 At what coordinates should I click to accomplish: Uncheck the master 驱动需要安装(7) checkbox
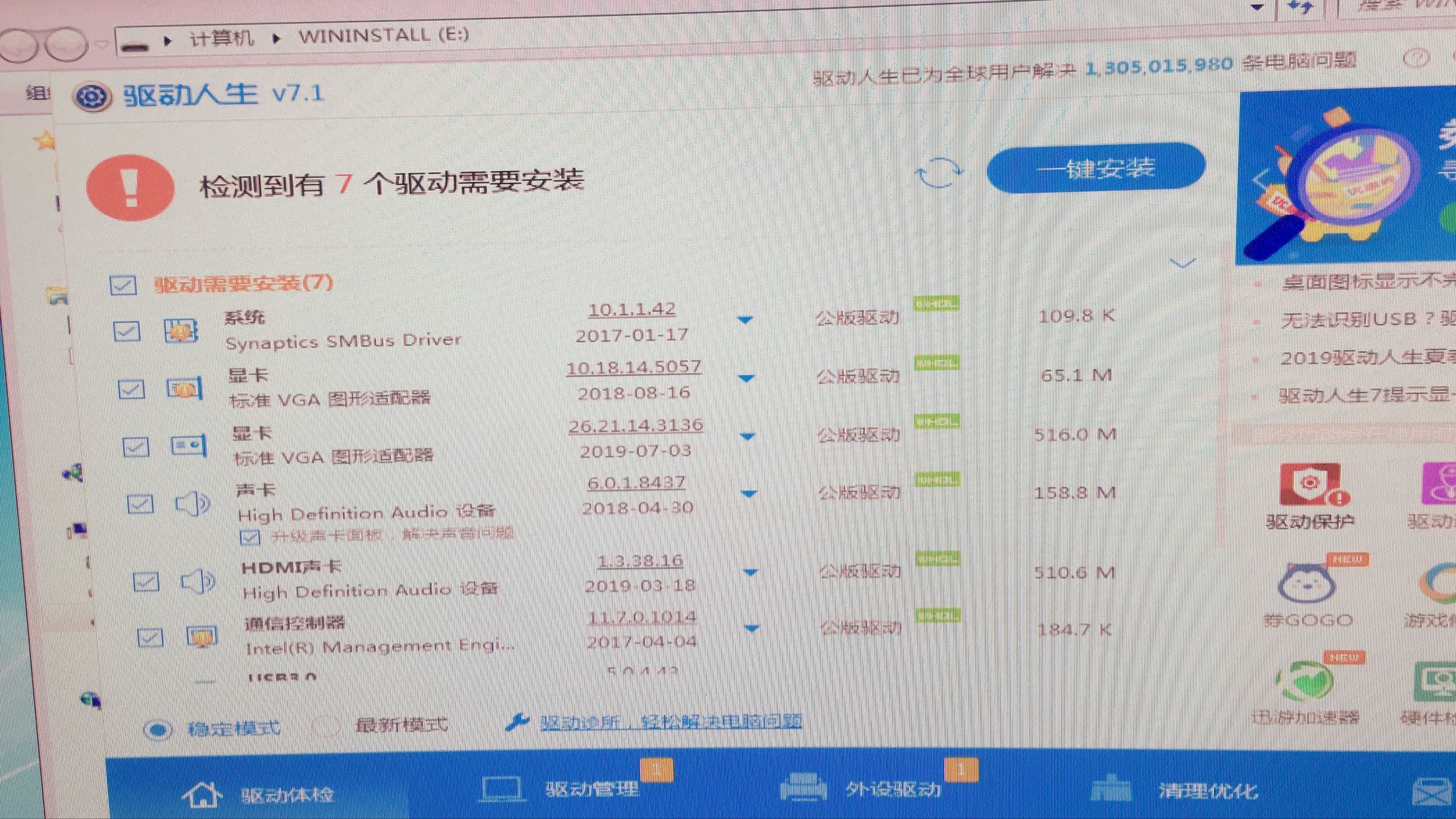(123, 286)
